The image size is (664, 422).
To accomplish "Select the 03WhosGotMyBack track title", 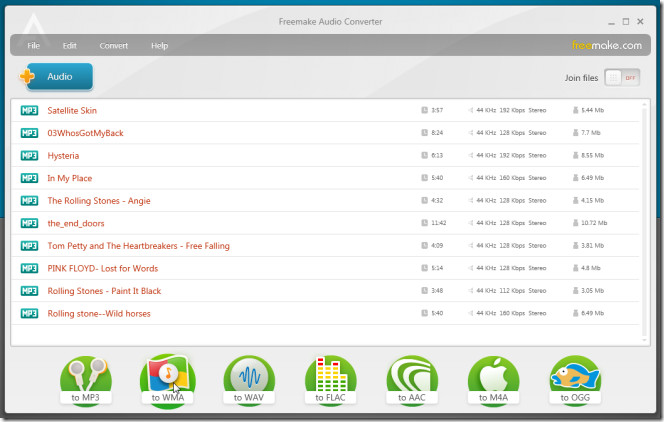I will click(86, 133).
